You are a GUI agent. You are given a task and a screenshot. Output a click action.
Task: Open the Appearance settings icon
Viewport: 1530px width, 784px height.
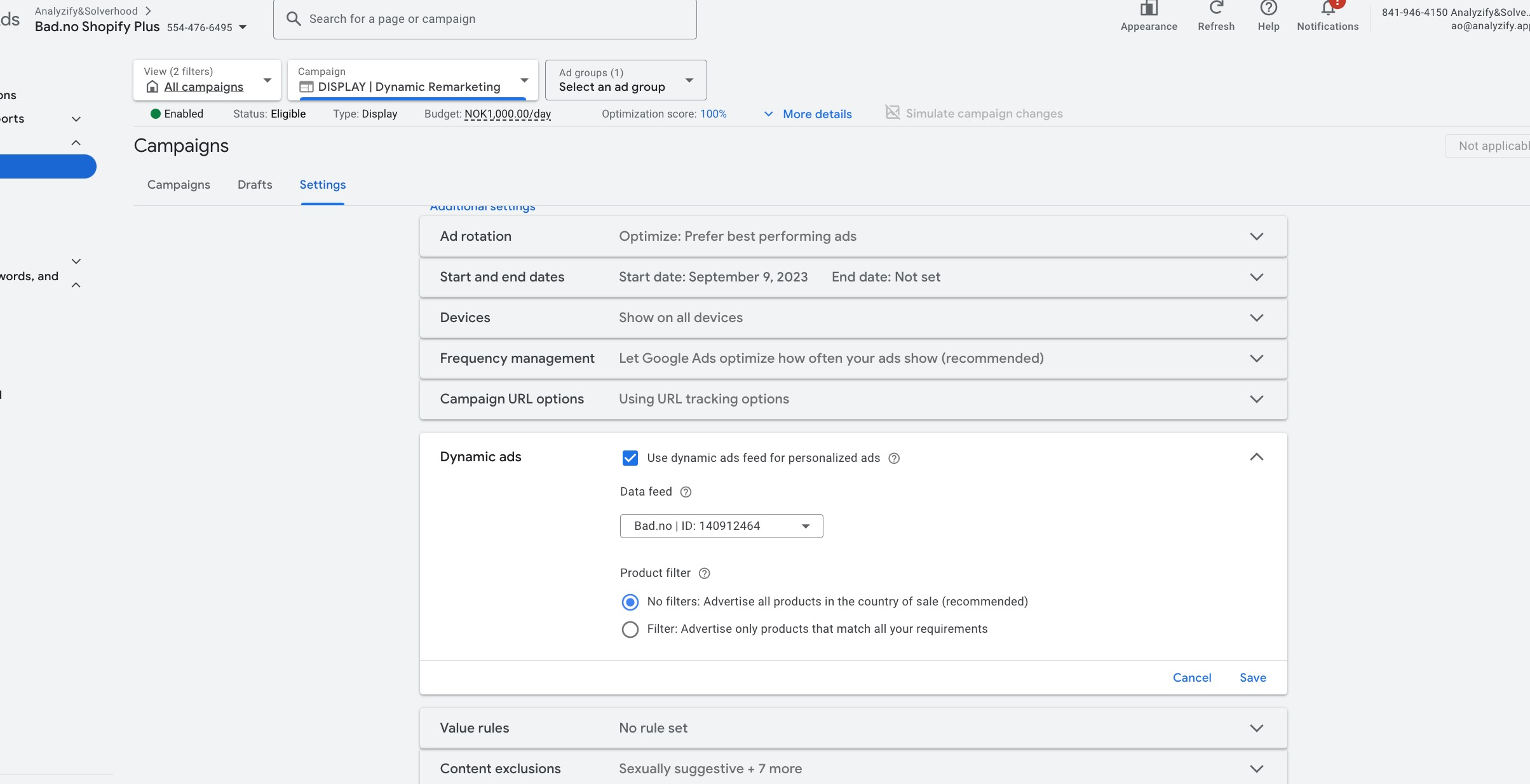point(1149,8)
